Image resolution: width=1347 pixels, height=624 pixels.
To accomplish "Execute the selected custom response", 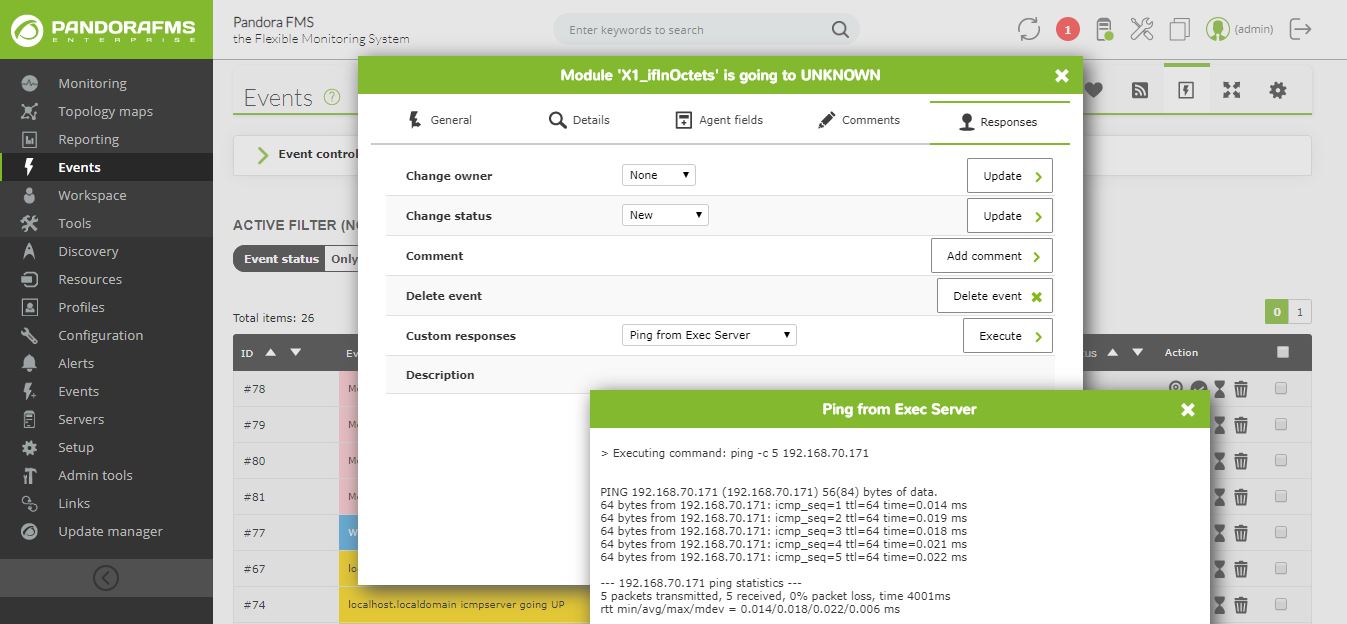I will [x=1008, y=336].
